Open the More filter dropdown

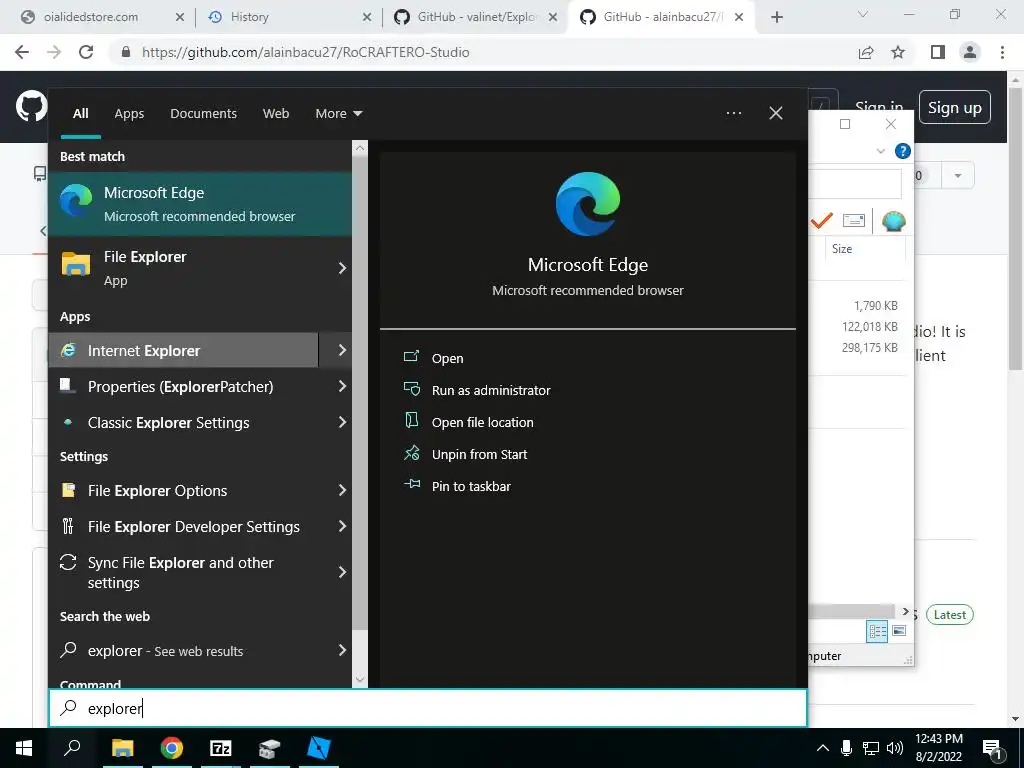click(338, 114)
